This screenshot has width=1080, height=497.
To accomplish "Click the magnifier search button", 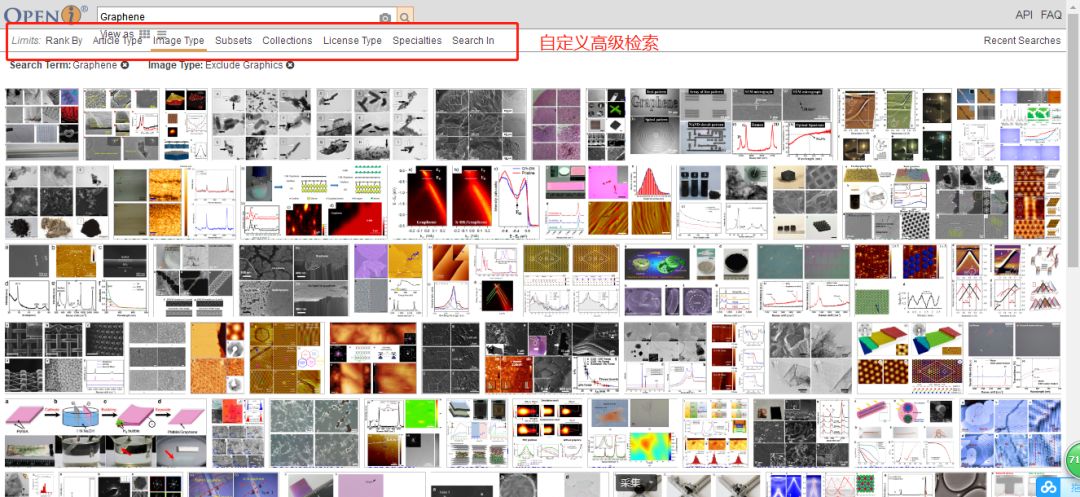I will [x=406, y=17].
